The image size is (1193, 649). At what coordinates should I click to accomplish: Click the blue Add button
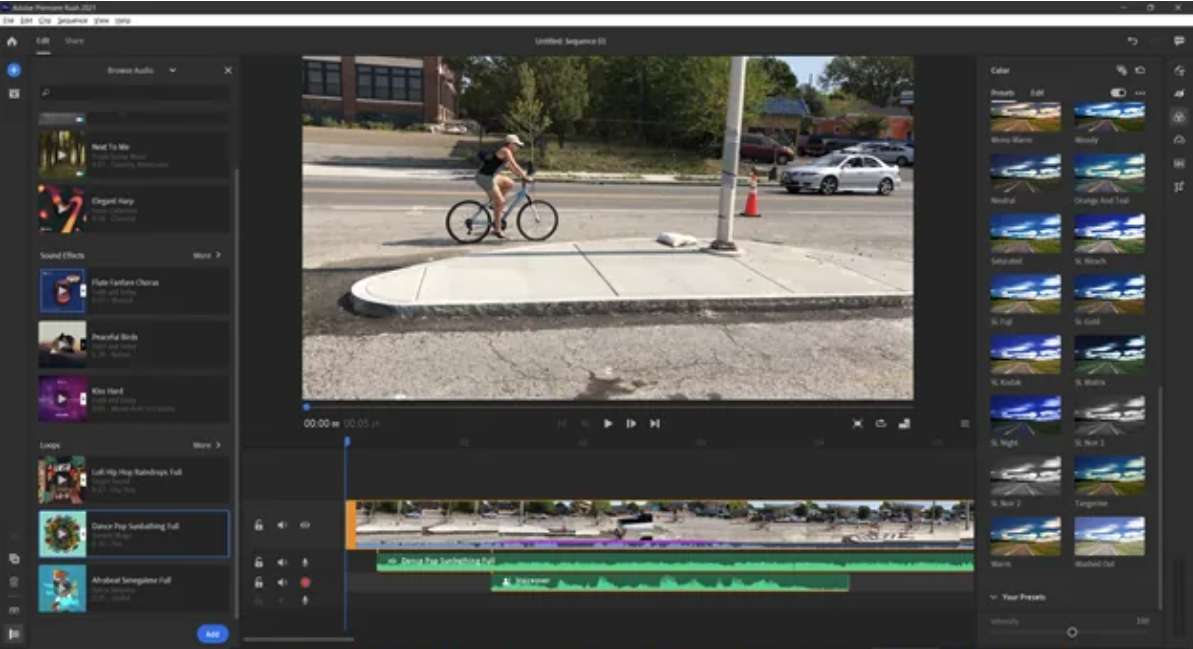(212, 634)
